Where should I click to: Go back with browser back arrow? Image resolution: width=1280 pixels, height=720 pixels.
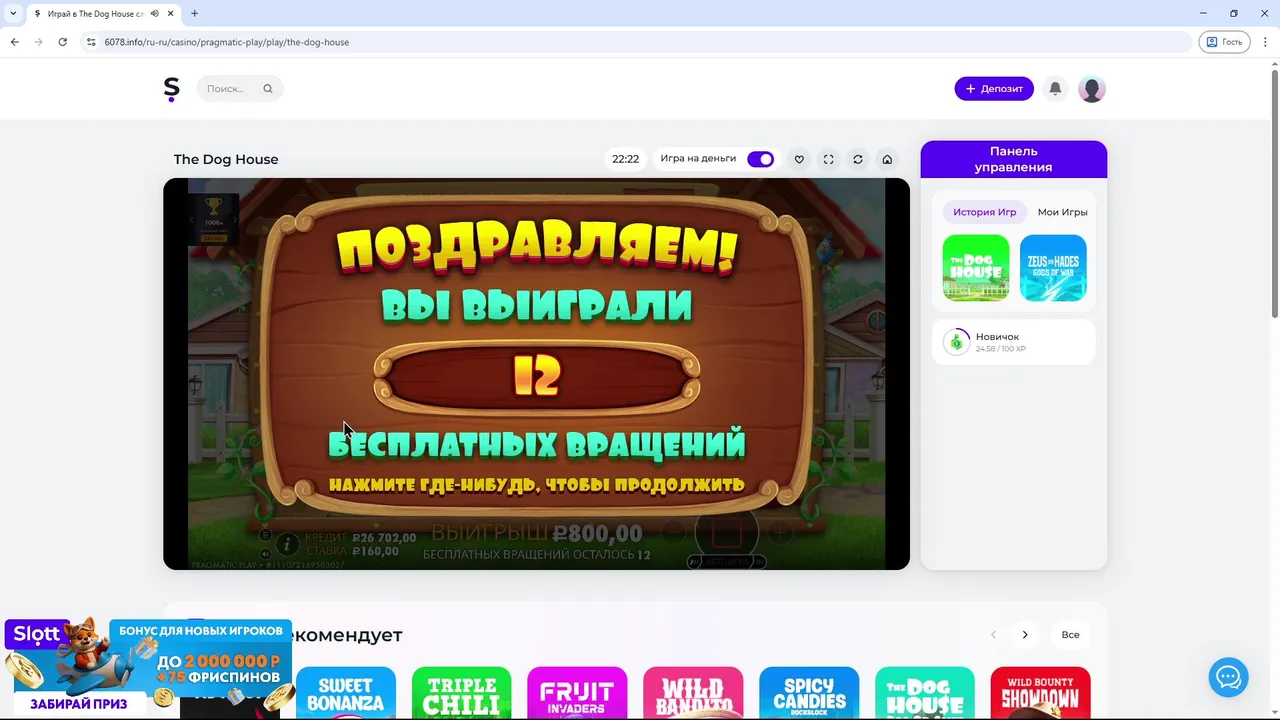[14, 42]
